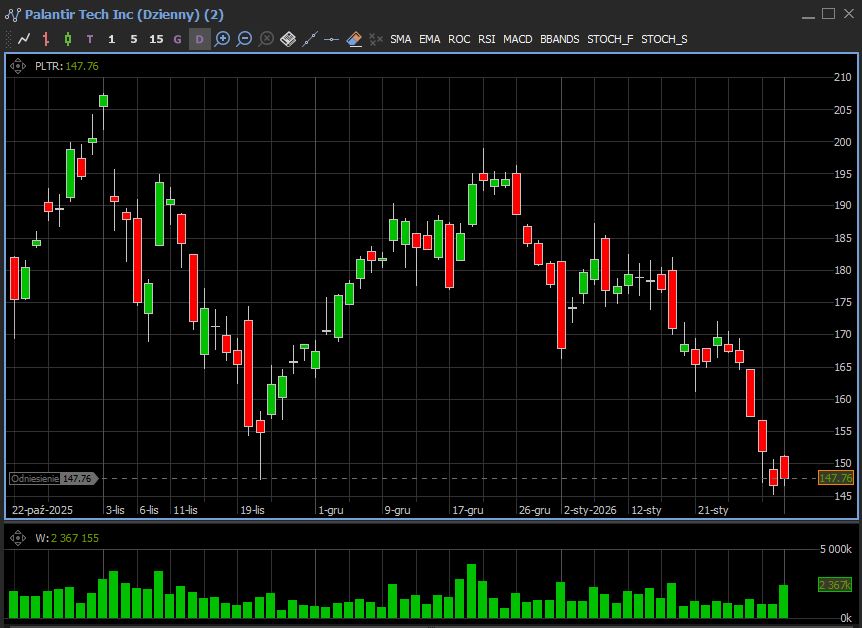Add the BBANDS indicator
The height and width of the screenshot is (628, 862).
[x=559, y=39]
